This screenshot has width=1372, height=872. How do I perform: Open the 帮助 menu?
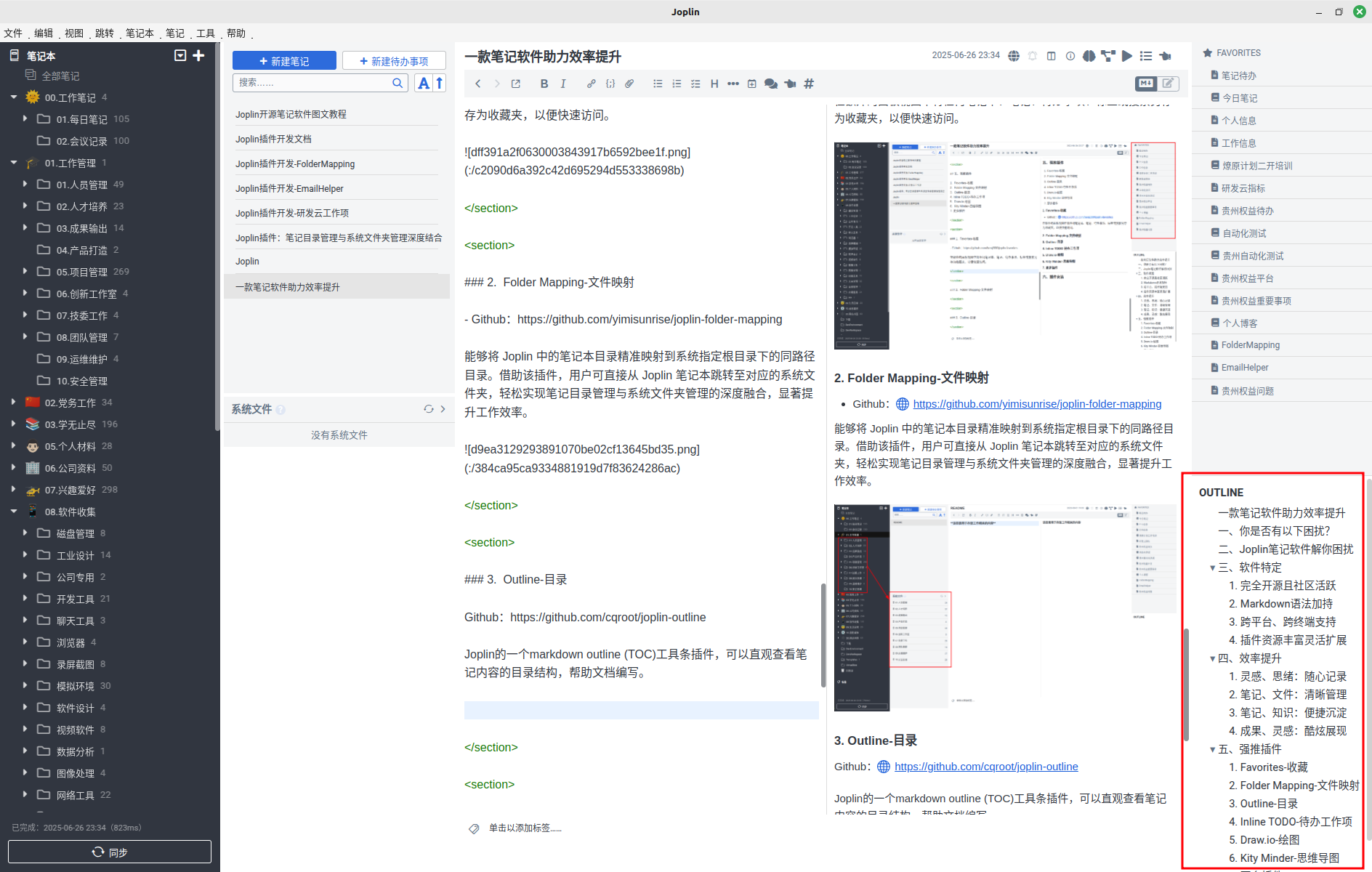point(236,33)
